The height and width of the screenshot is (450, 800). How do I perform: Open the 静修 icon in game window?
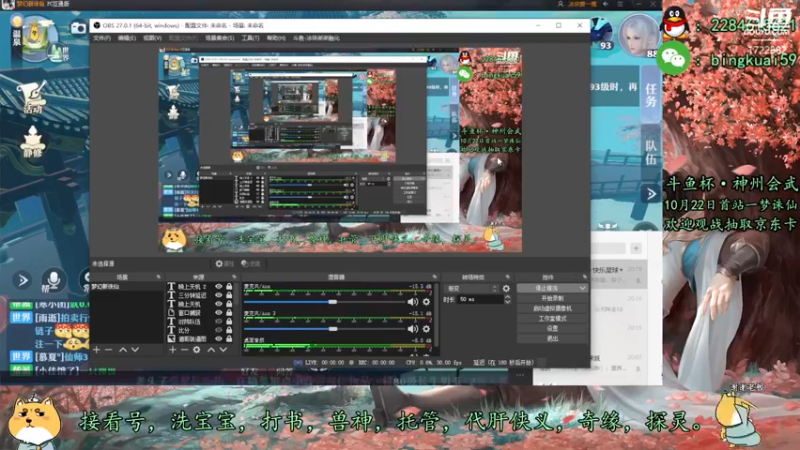coord(33,142)
